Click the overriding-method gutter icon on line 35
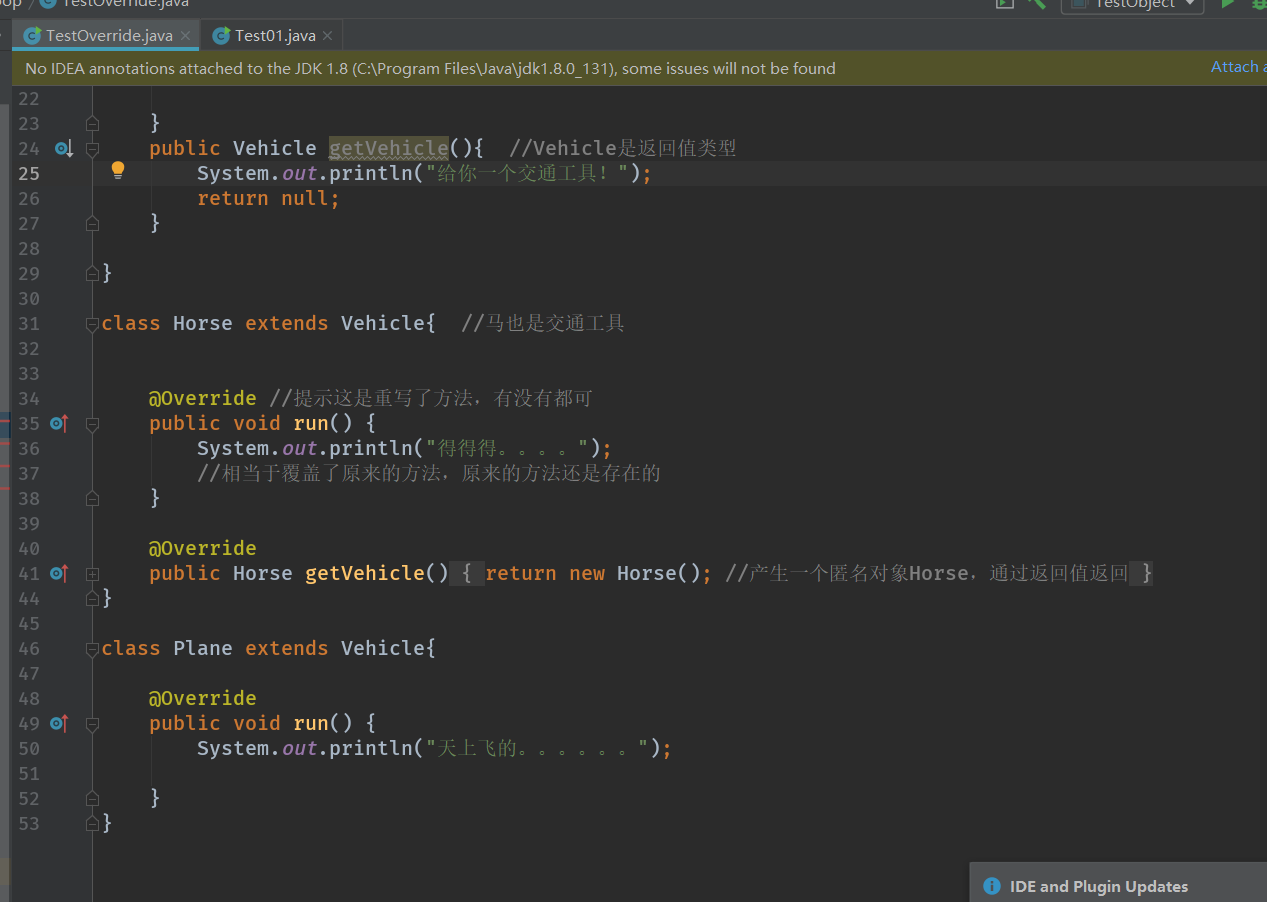The image size is (1267, 902). (61, 423)
